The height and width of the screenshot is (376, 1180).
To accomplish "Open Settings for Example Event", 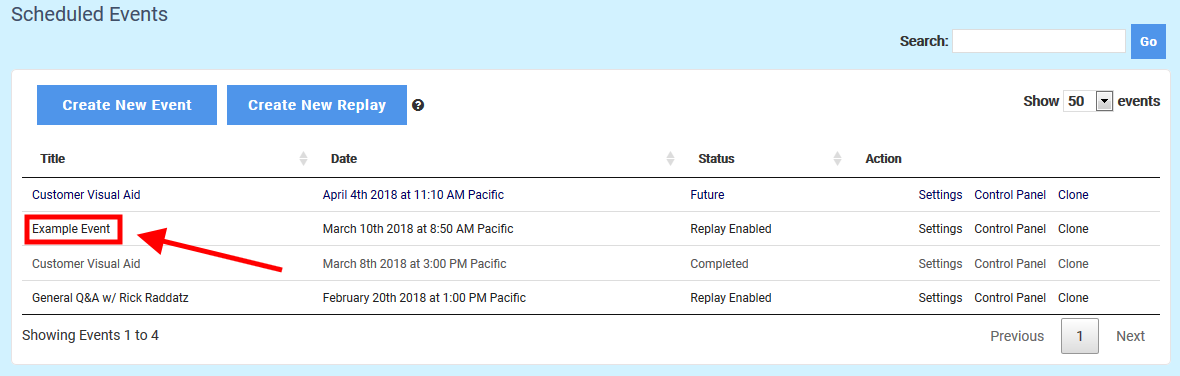I will coord(940,229).
